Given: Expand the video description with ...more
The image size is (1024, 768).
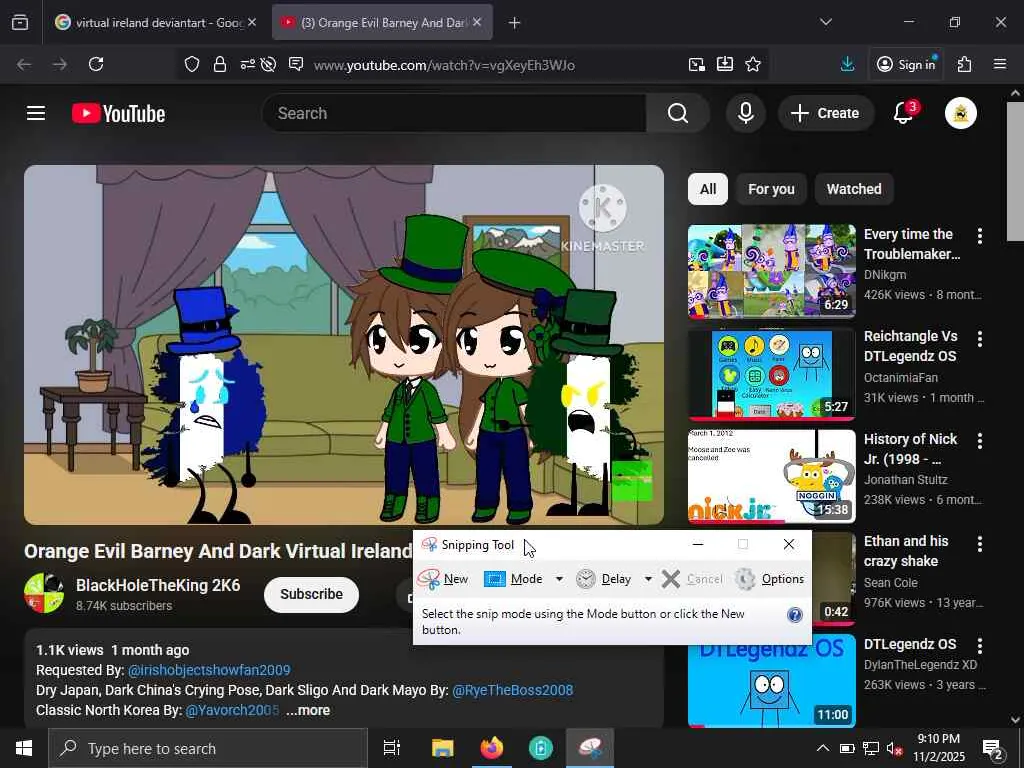Looking at the screenshot, I should (308, 711).
